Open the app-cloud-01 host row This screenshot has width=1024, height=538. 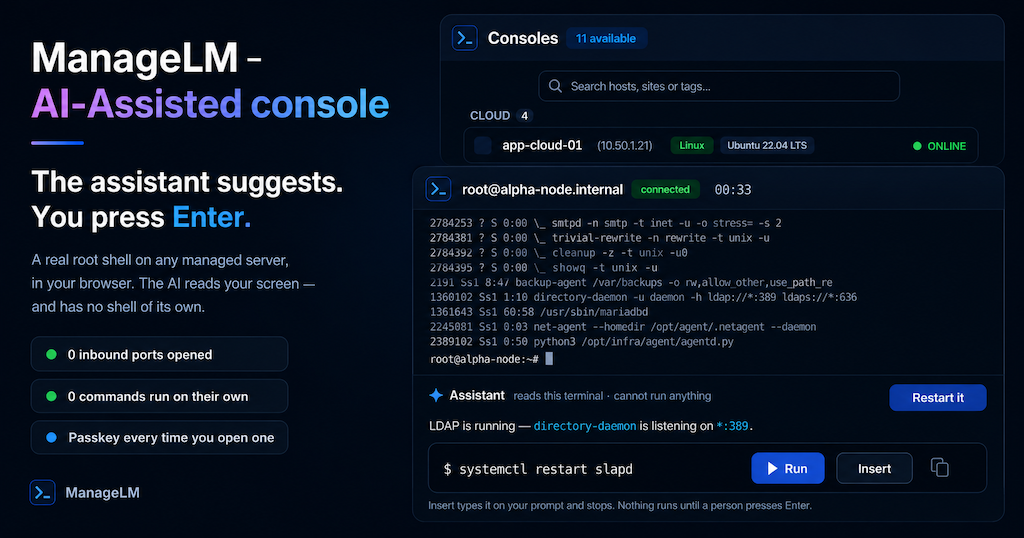point(720,145)
